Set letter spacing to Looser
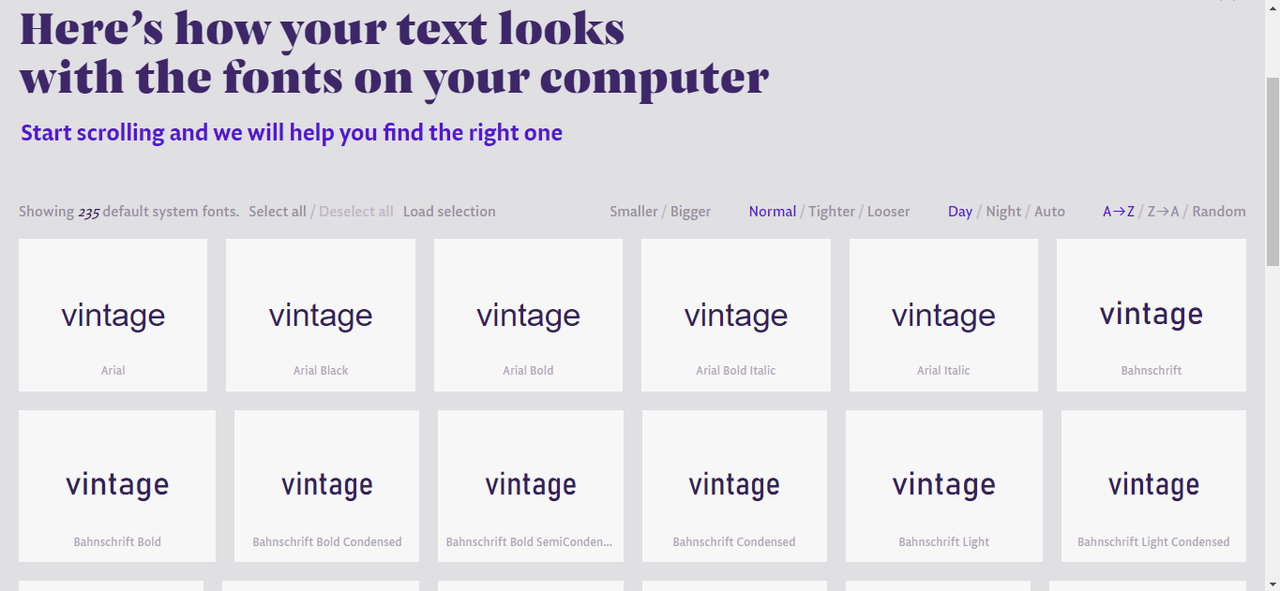This screenshot has width=1280, height=591. (x=888, y=211)
